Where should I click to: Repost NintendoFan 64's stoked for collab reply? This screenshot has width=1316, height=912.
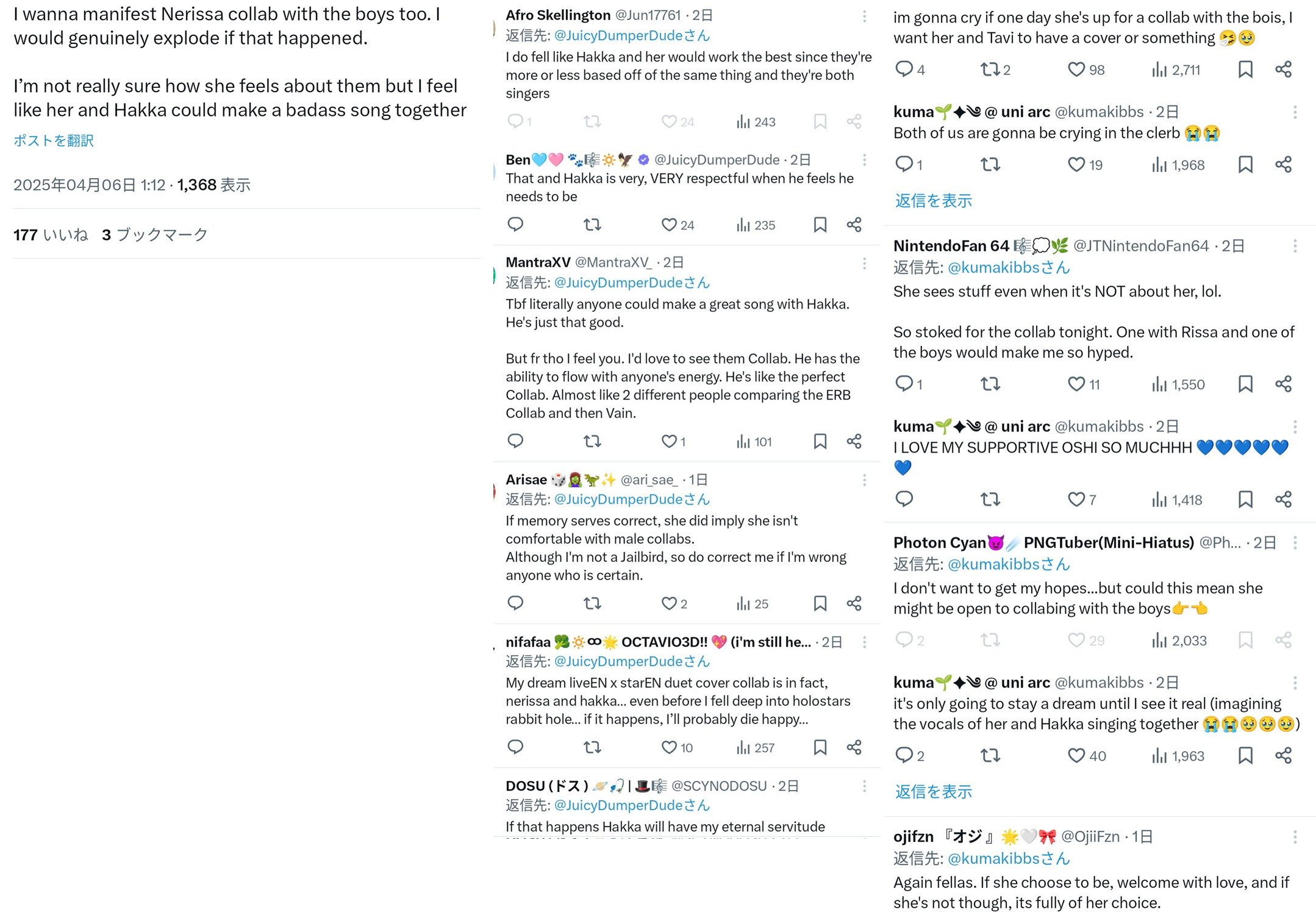990,384
